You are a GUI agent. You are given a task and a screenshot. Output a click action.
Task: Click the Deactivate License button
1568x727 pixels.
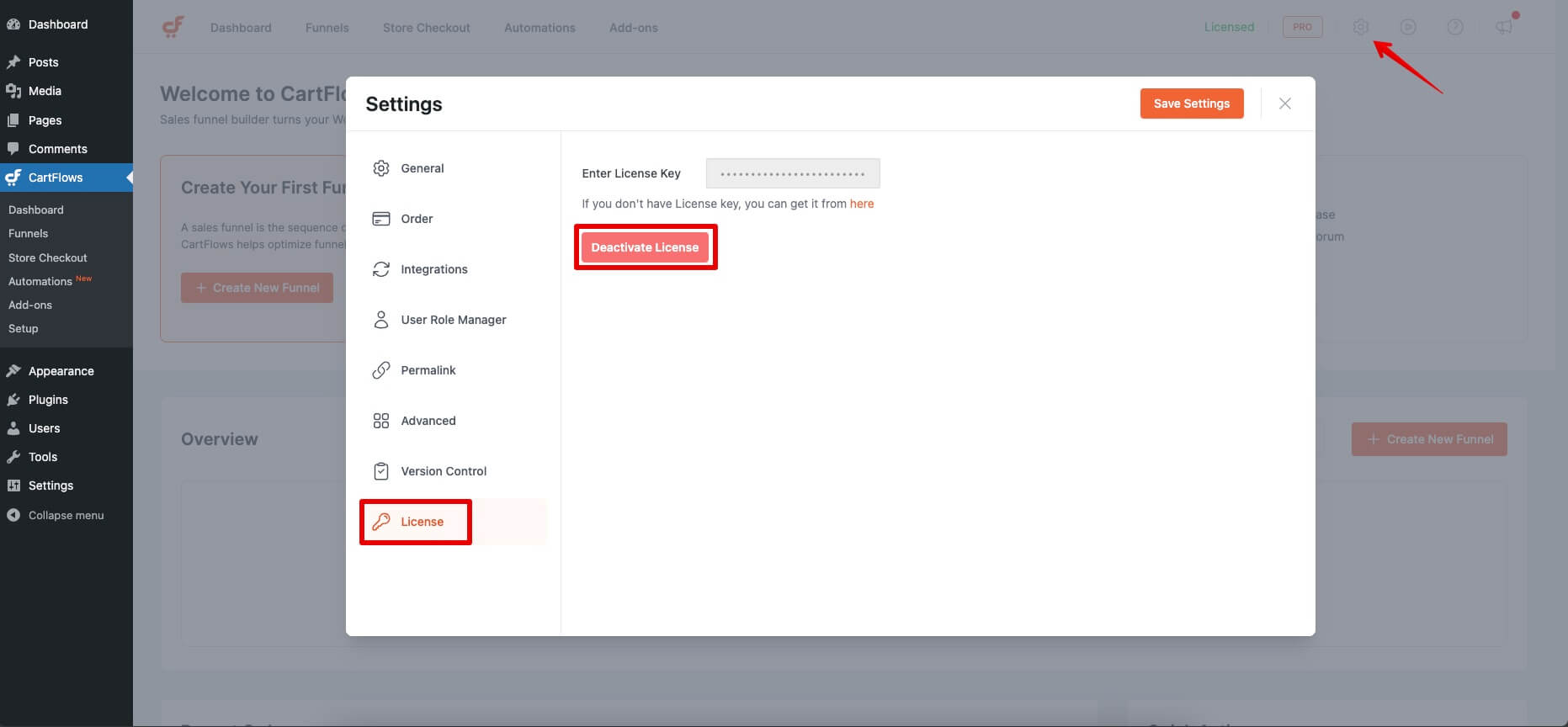(x=645, y=247)
